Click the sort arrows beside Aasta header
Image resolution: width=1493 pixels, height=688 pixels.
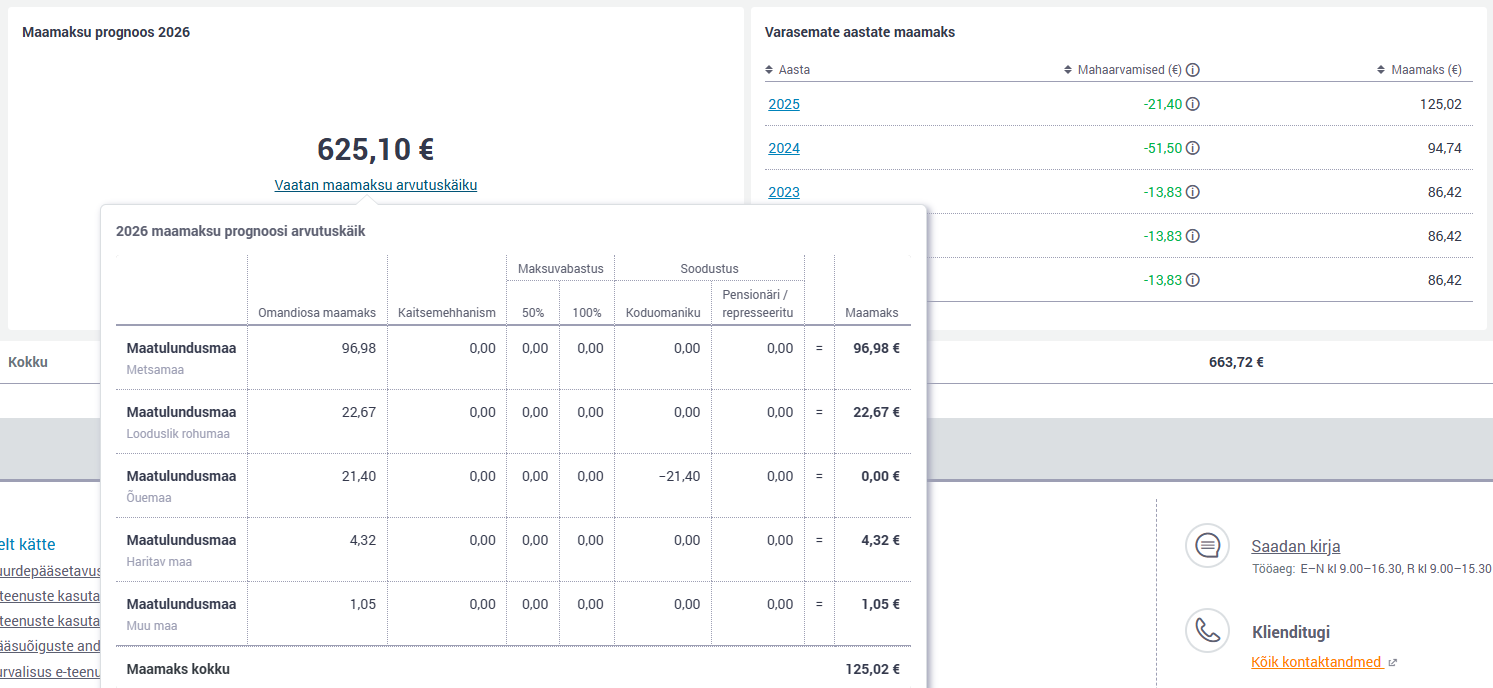pyautogui.click(x=769, y=70)
